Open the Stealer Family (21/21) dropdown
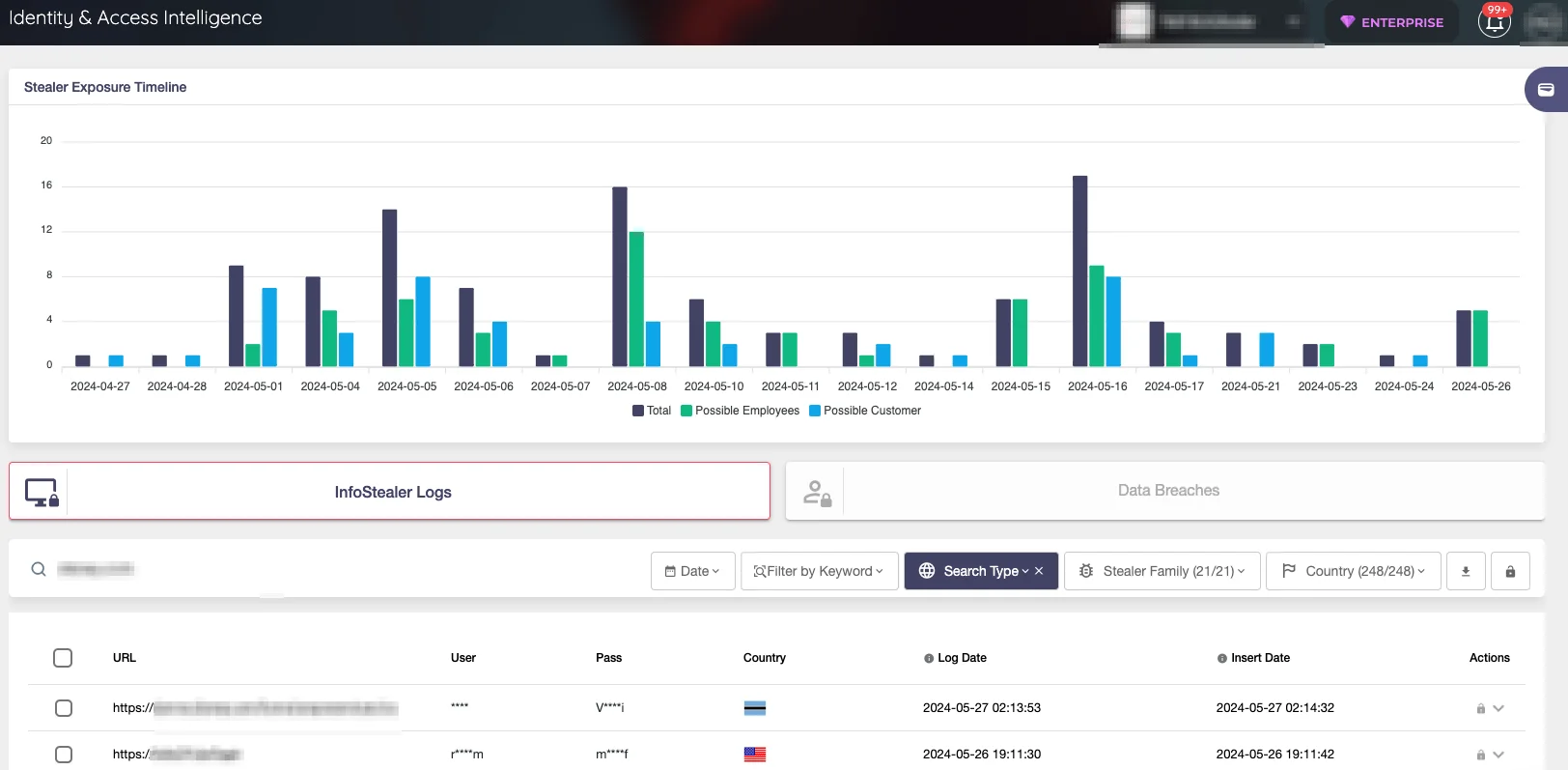Screen dimensions: 1568x770 (1162, 571)
